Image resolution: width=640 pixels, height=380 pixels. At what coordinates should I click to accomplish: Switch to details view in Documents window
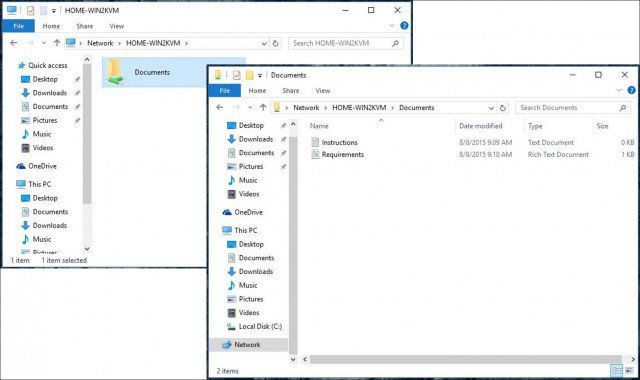pyautogui.click(x=616, y=371)
